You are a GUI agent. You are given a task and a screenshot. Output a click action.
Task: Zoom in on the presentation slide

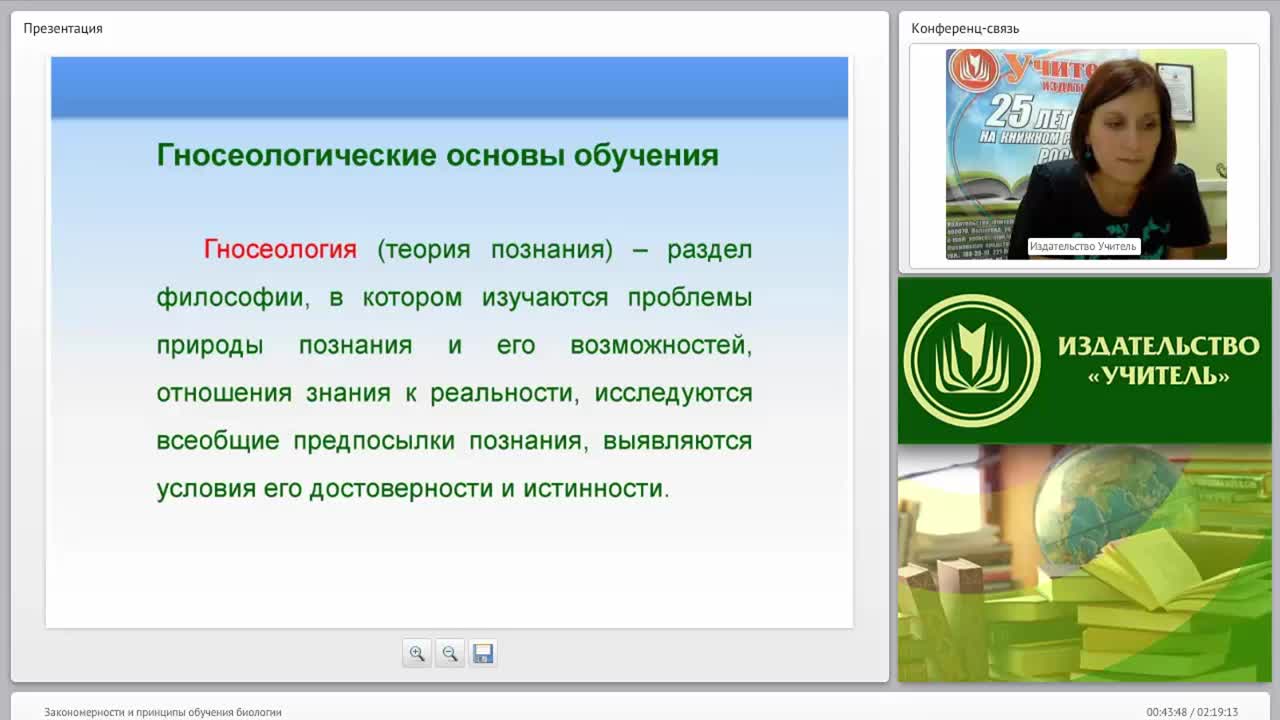417,653
